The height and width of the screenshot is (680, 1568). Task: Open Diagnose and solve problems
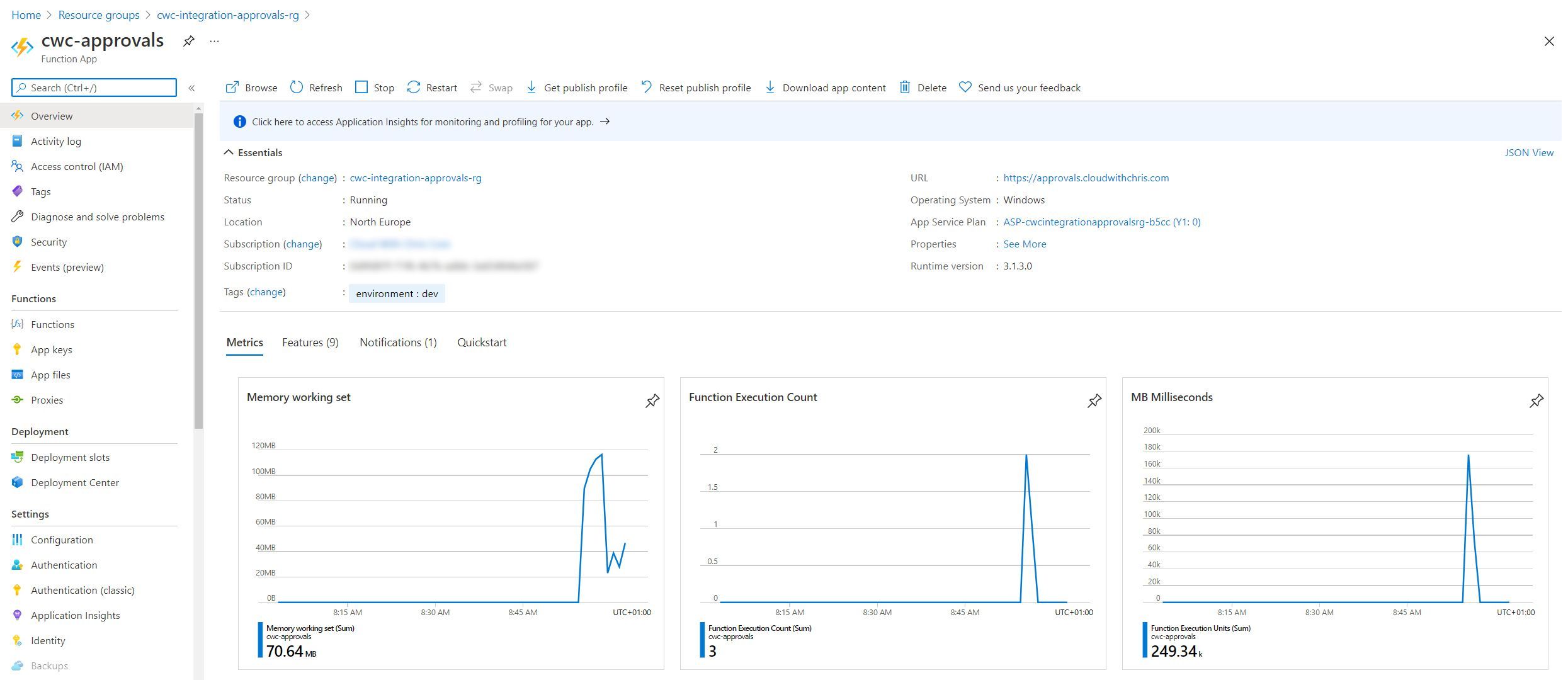click(x=96, y=217)
